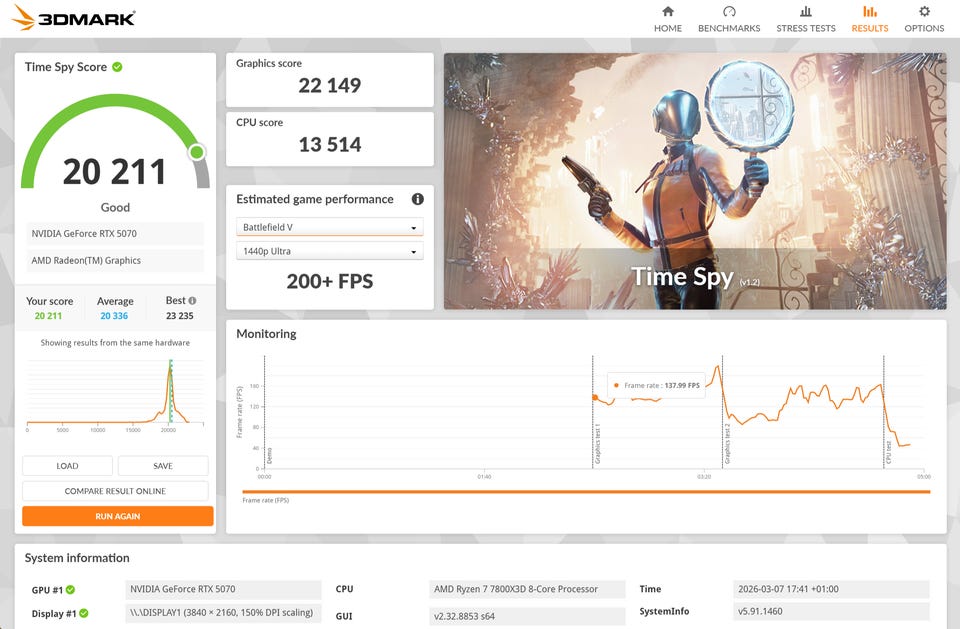Screen dimensions: 960x629
Task: Click the Average score value 20 336
Action: click(x=114, y=316)
